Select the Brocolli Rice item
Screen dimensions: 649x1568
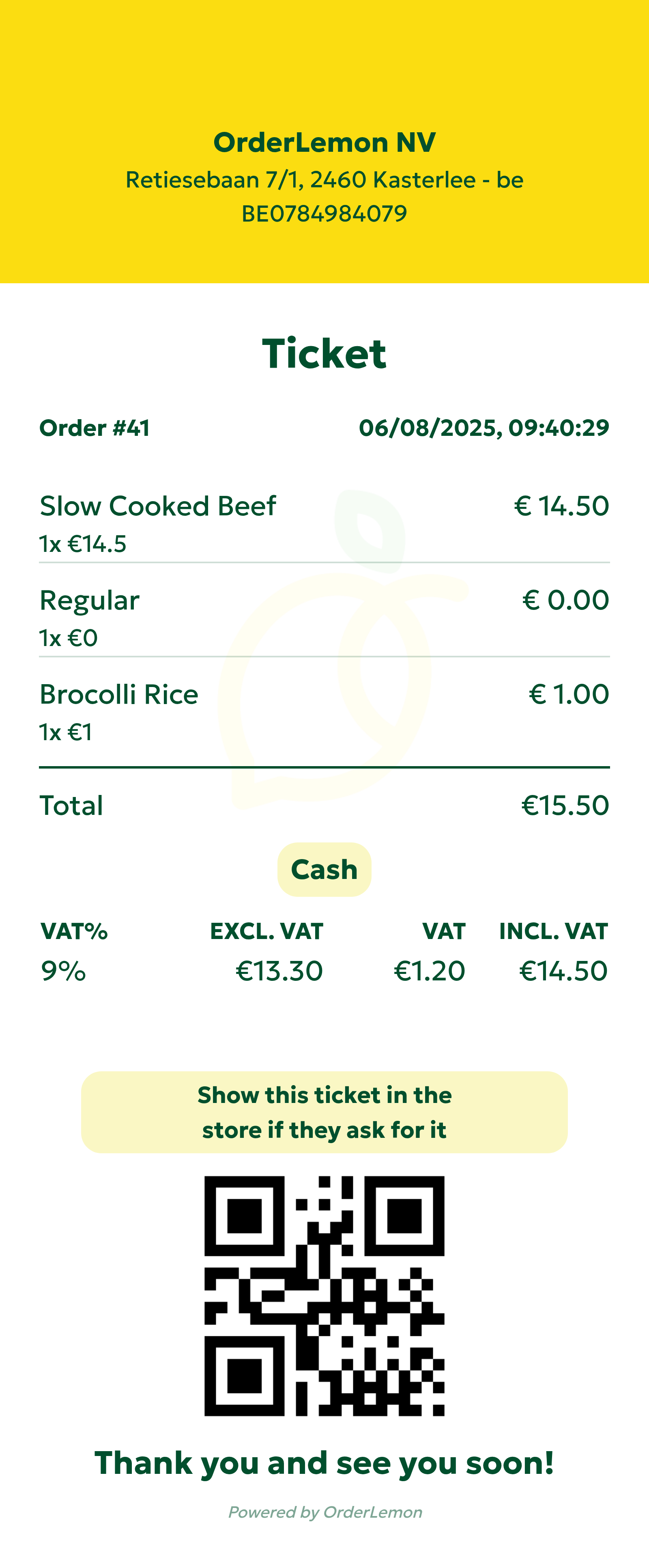point(118,695)
